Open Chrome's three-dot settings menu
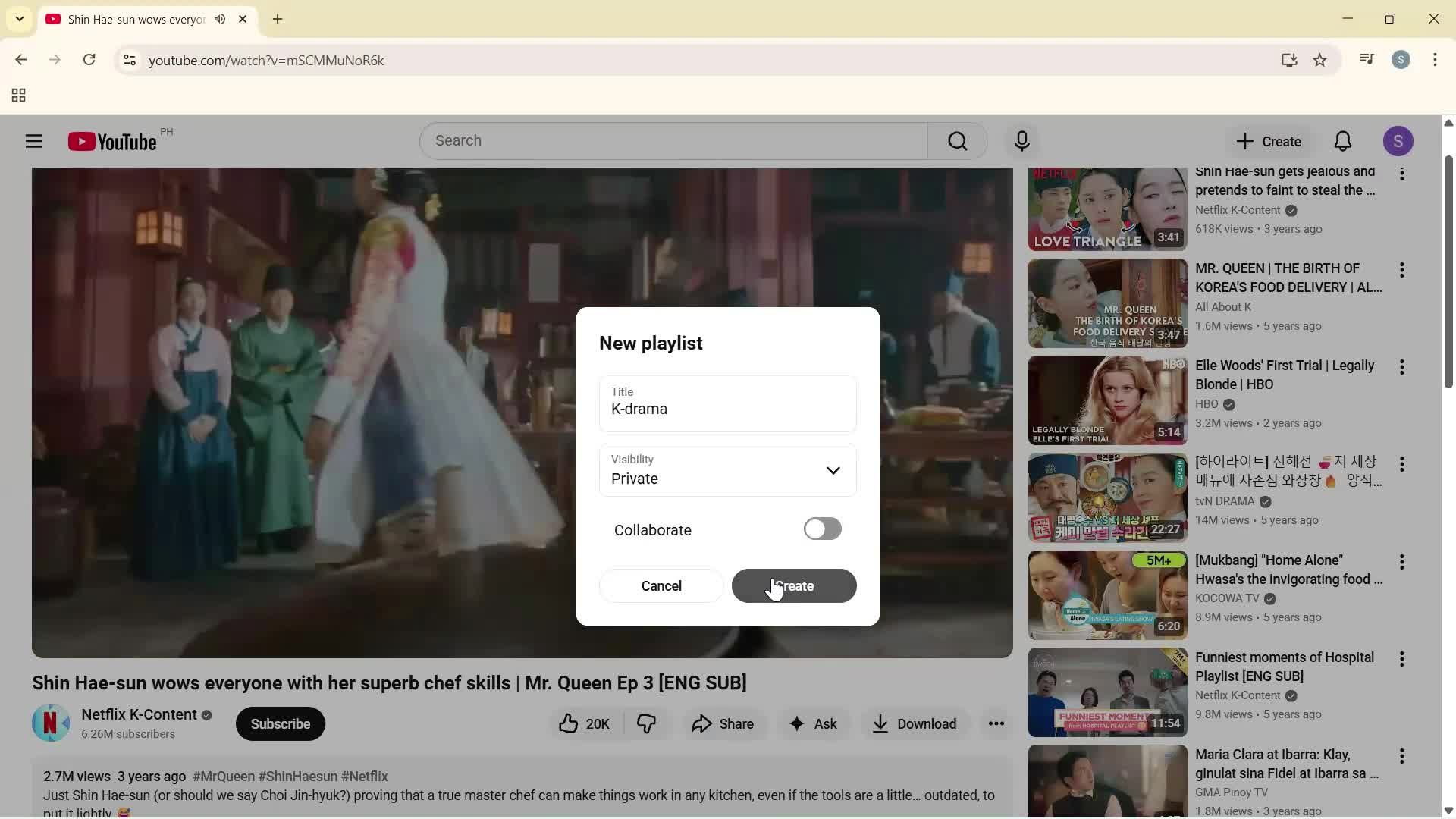Viewport: 1456px width, 819px height. [x=1436, y=60]
